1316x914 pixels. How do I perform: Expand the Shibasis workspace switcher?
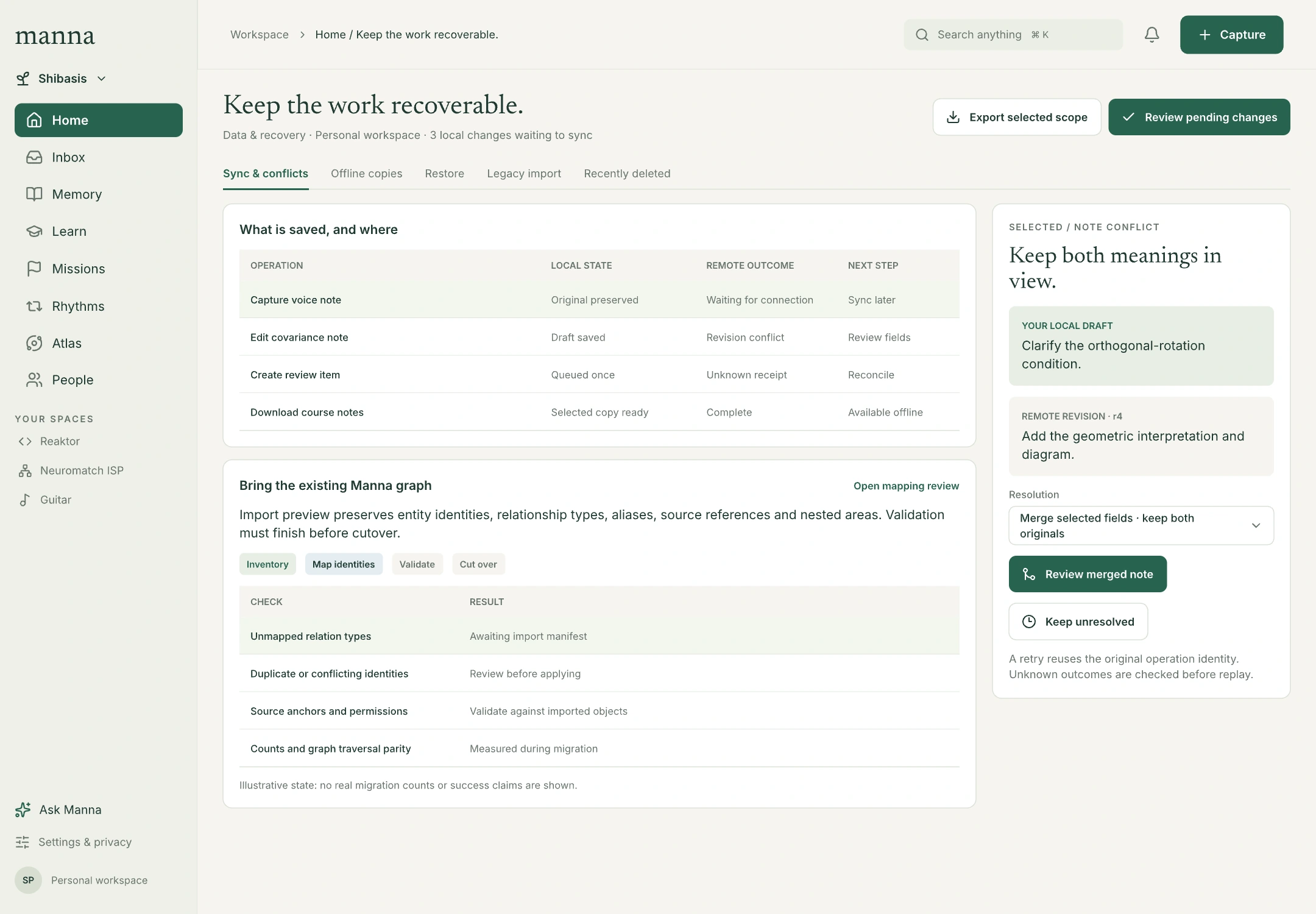coord(61,79)
